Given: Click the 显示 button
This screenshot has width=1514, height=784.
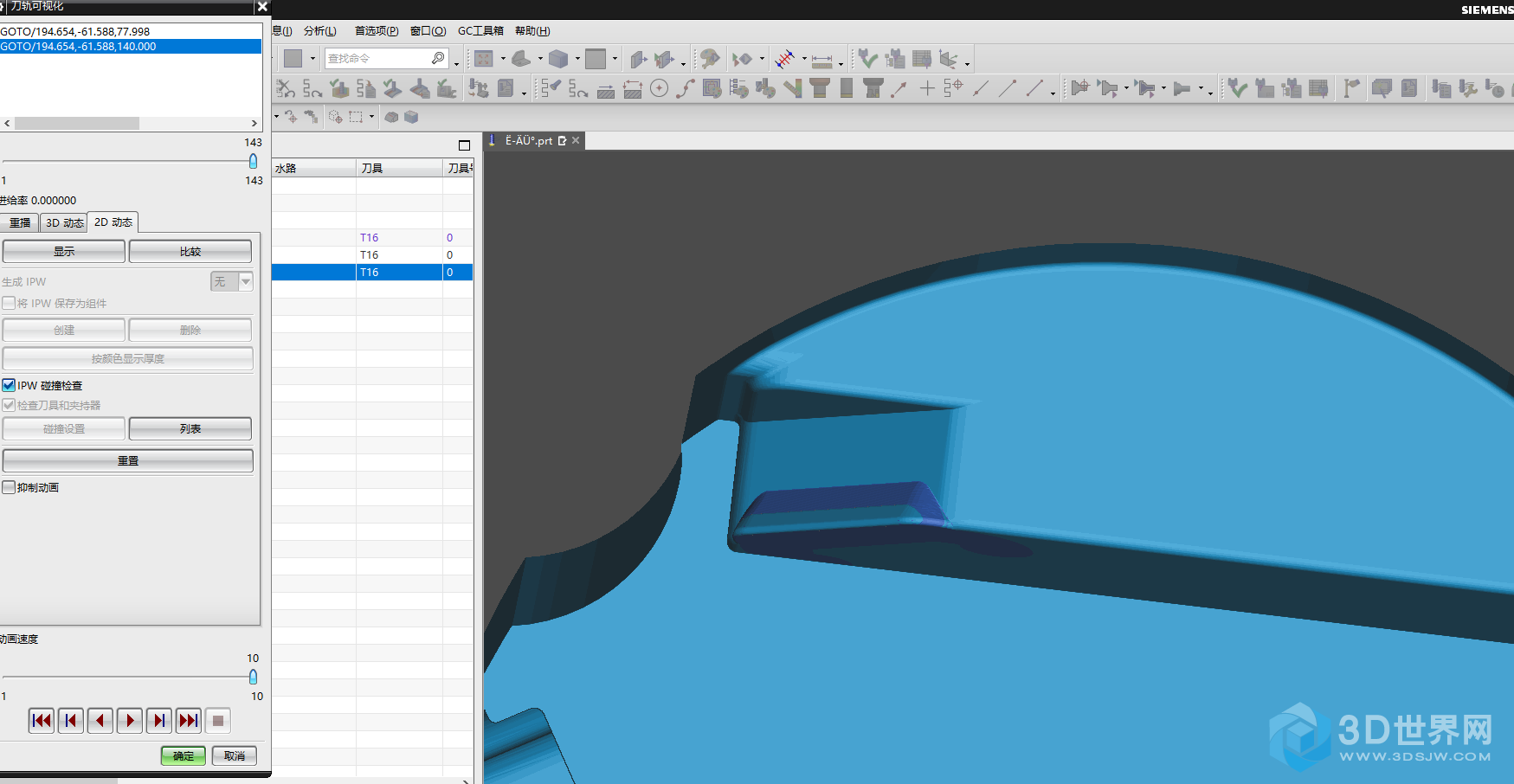Looking at the screenshot, I should click(64, 251).
